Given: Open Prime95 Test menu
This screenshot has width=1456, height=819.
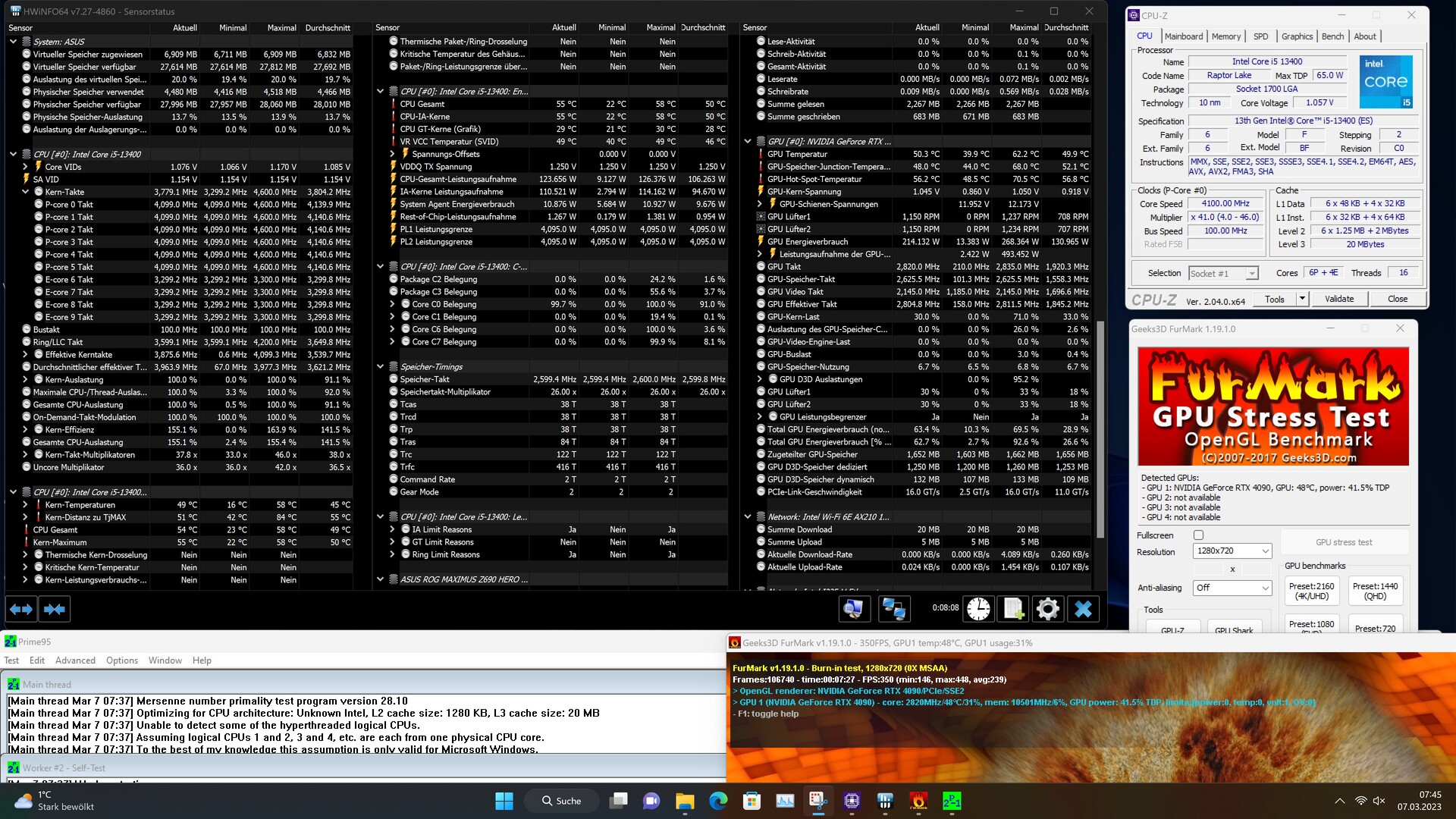Looking at the screenshot, I should pos(11,661).
